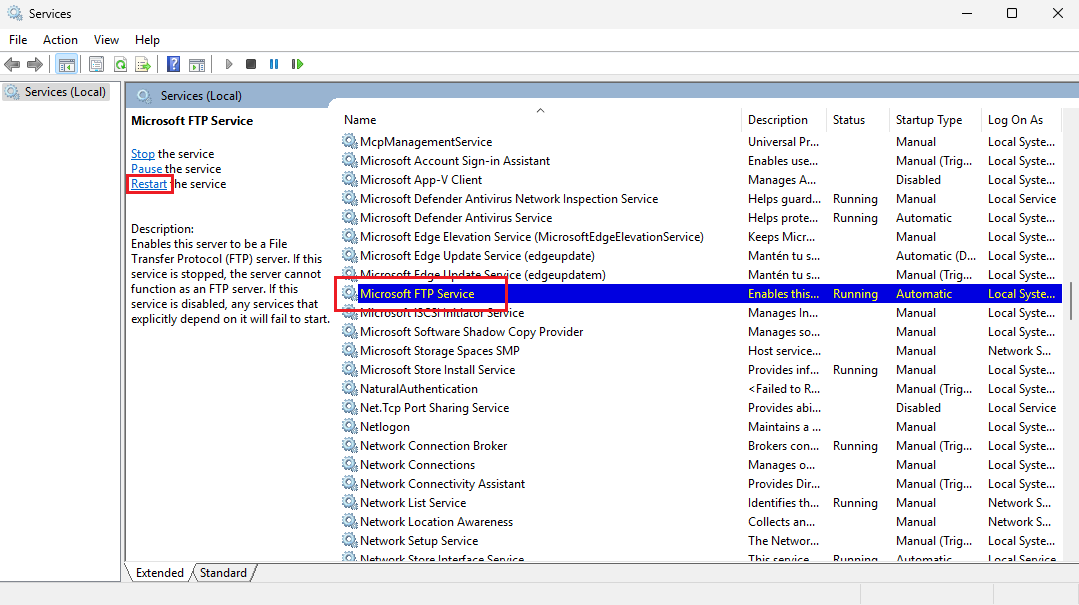
Task: Click the gear icon beside Network List Service
Action: tap(350, 502)
